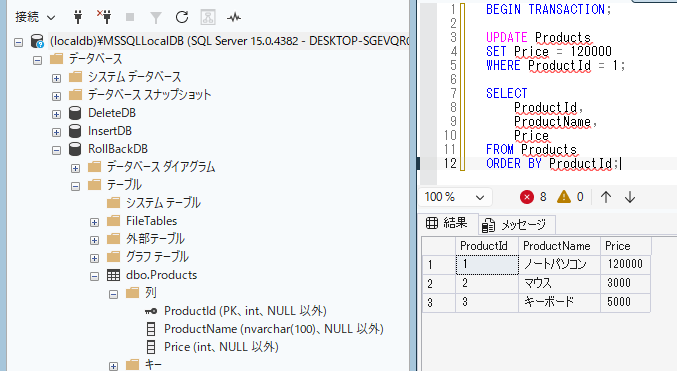Select the テーブル folder icon

(94, 184)
